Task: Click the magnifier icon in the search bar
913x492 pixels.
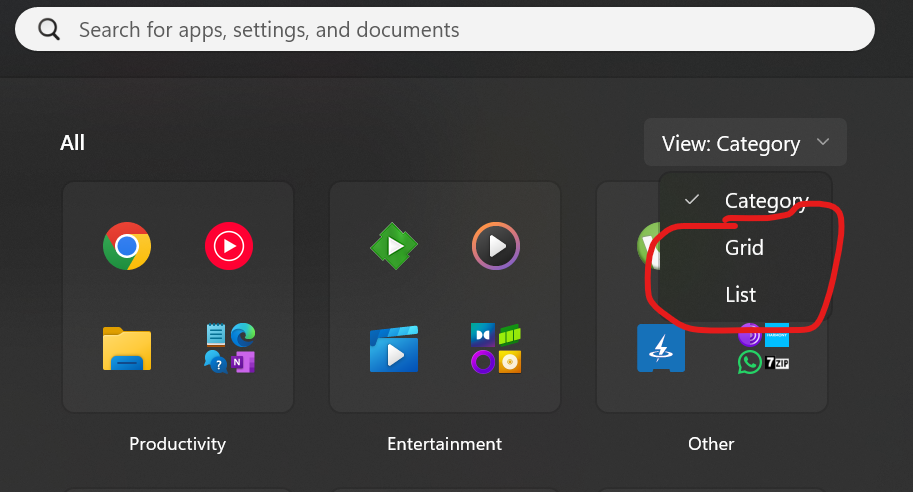Action: [49, 29]
